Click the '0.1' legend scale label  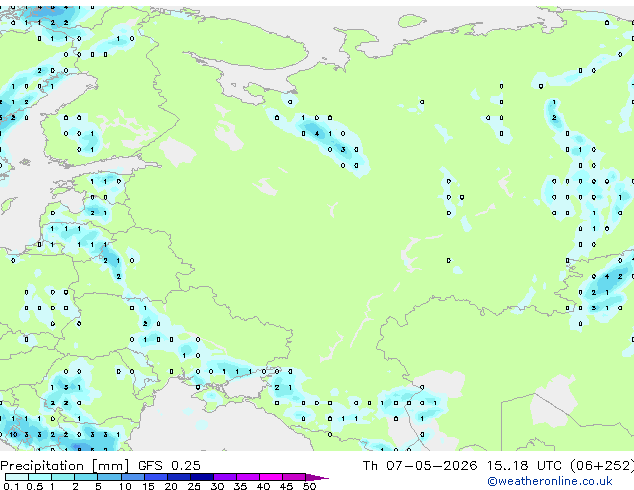(11, 486)
